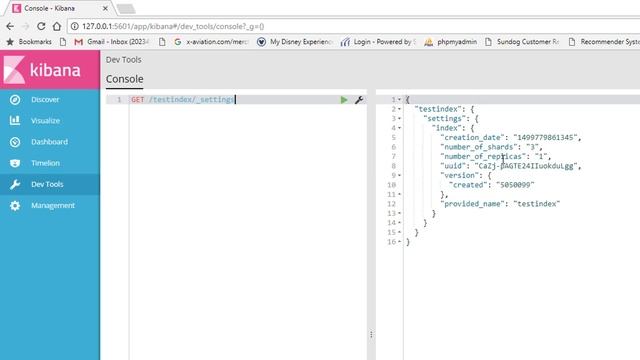This screenshot has width=640, height=360.
Task: Click the "number_of_replicas" line
Action: tap(496, 156)
